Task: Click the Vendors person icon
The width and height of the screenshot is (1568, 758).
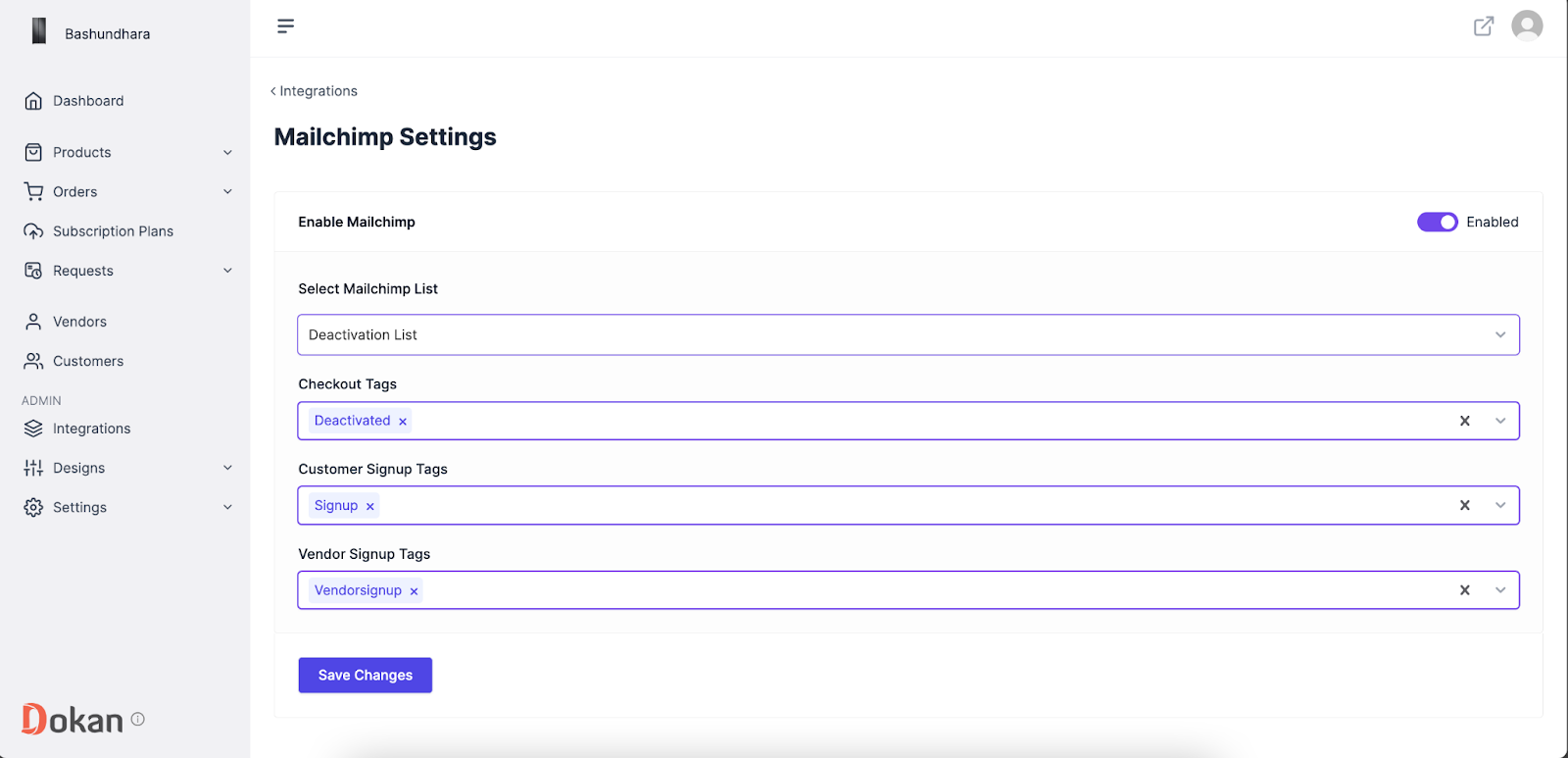Action: coord(33,322)
